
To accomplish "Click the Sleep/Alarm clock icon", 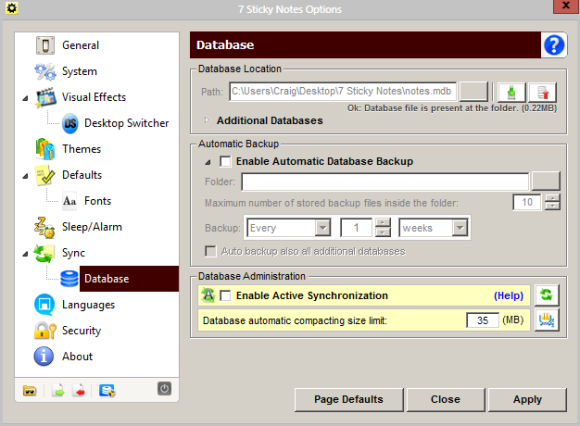I will pos(44,227).
